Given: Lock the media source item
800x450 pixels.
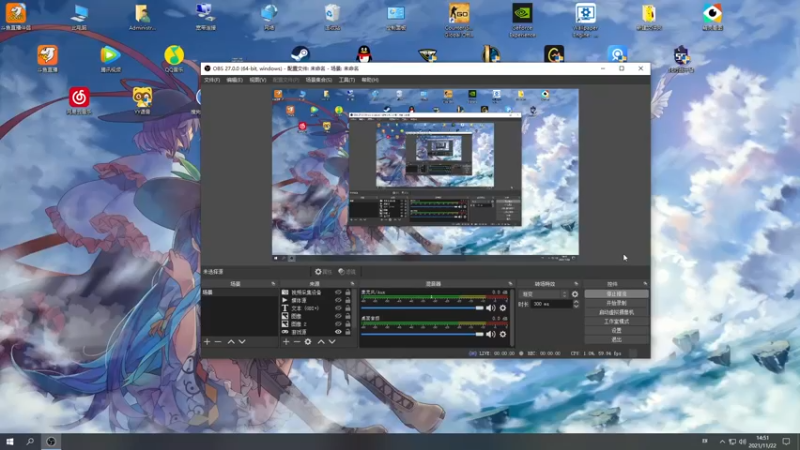Looking at the screenshot, I should (x=349, y=300).
